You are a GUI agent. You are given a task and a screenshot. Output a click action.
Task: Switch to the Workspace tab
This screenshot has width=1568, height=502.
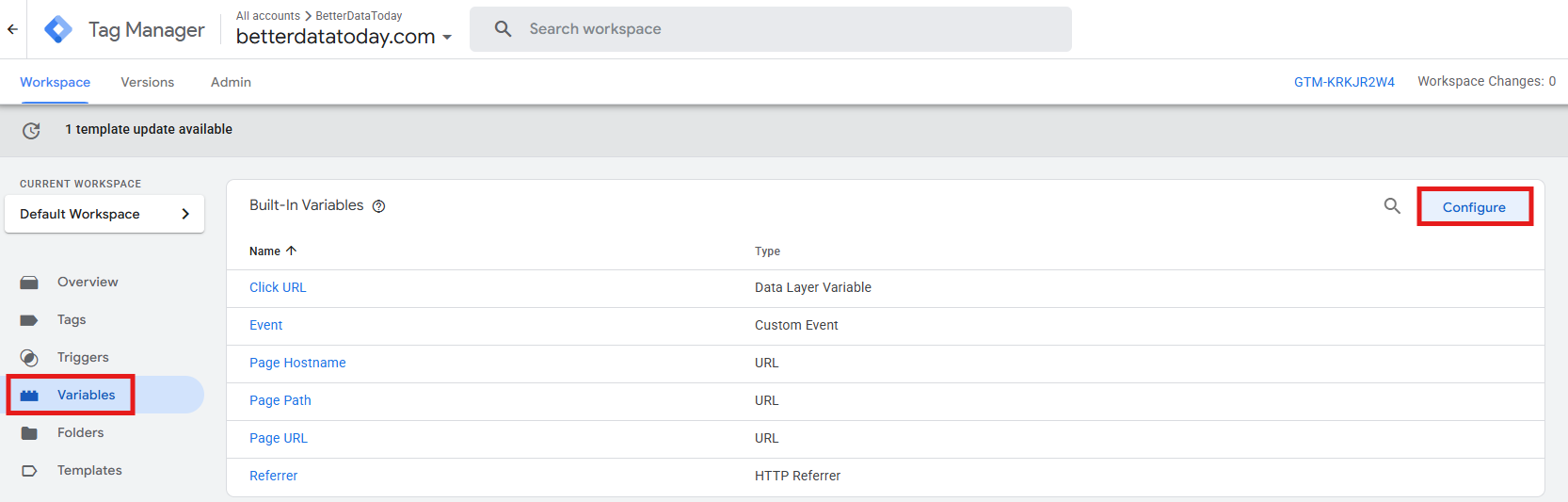(55, 82)
